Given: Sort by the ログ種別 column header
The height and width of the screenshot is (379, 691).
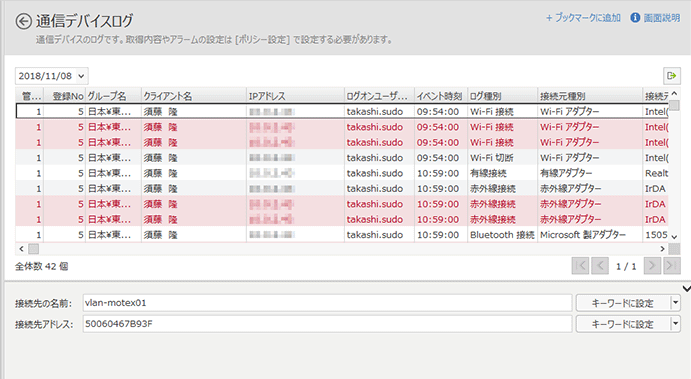Looking at the screenshot, I should coord(502,96).
